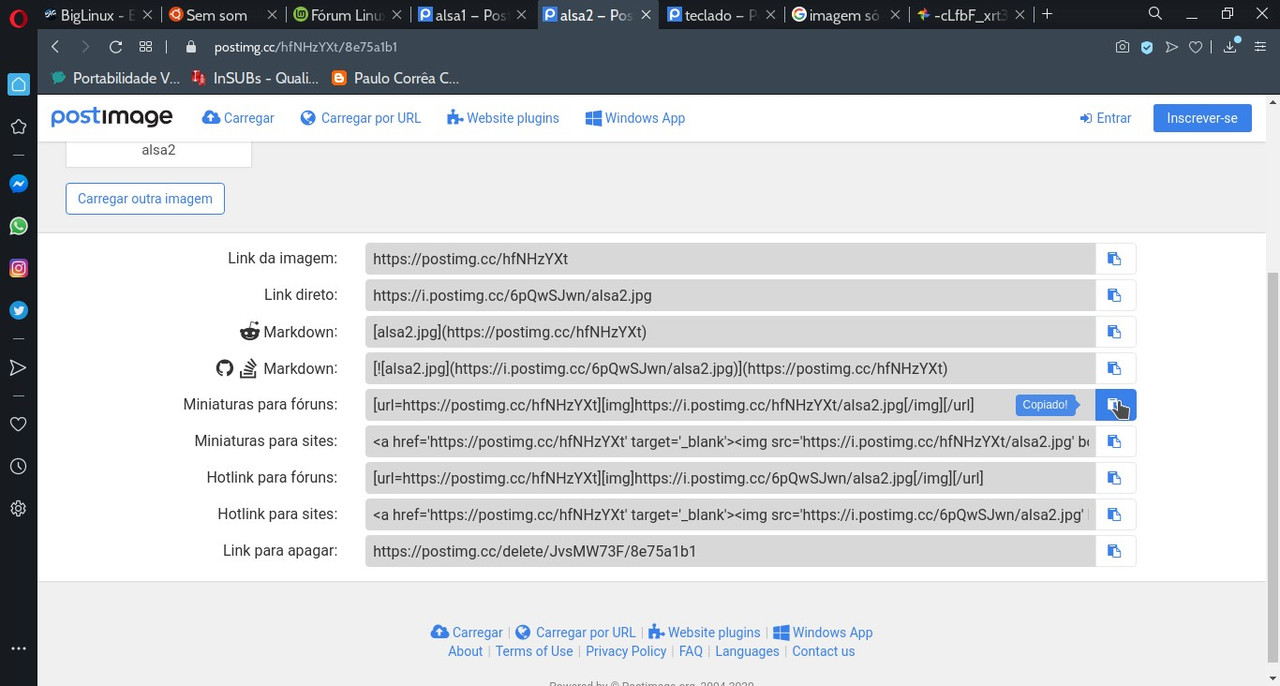Open the Terms of Use footer link

tap(534, 651)
